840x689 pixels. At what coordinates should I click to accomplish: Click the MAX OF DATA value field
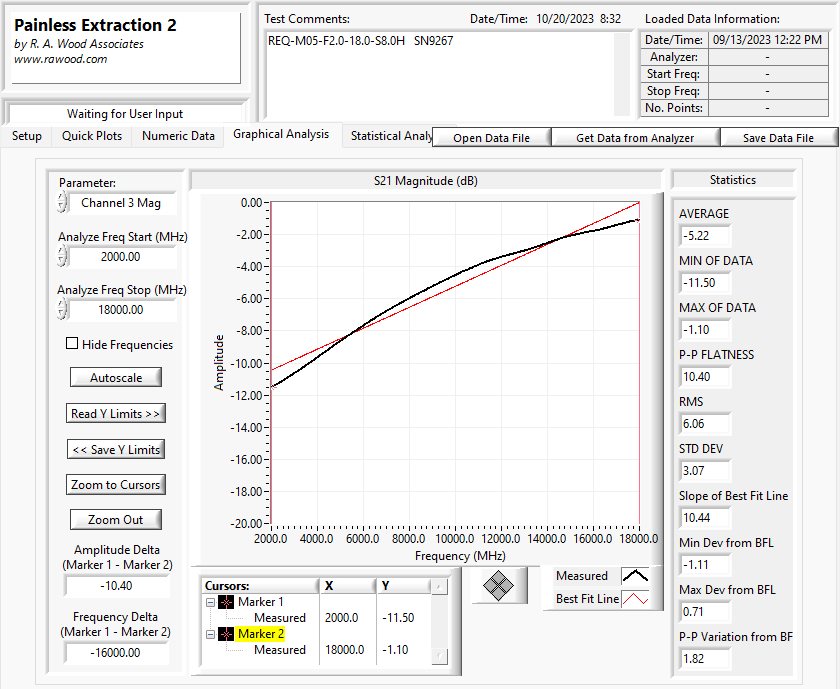(704, 330)
